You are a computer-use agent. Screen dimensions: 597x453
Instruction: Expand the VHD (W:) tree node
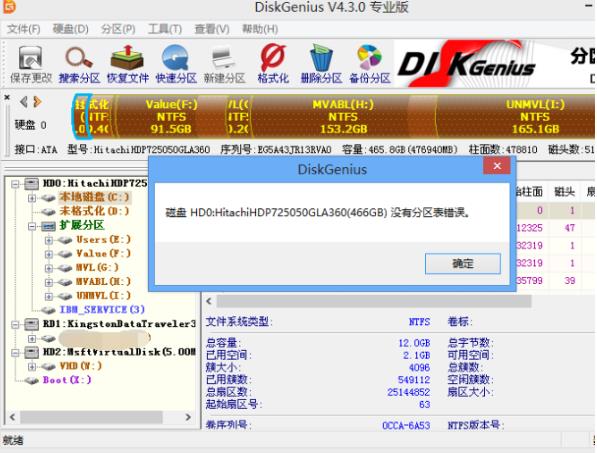[32, 367]
